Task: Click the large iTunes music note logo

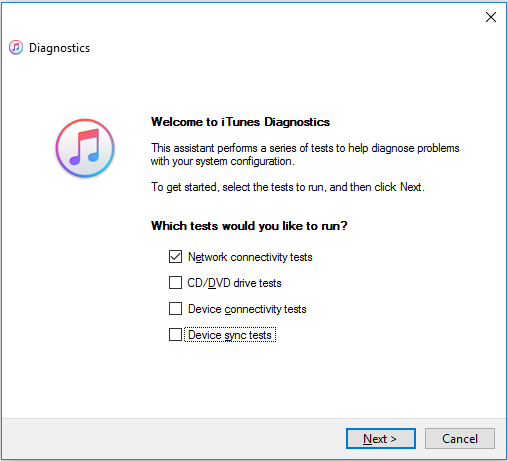Action: (85, 148)
